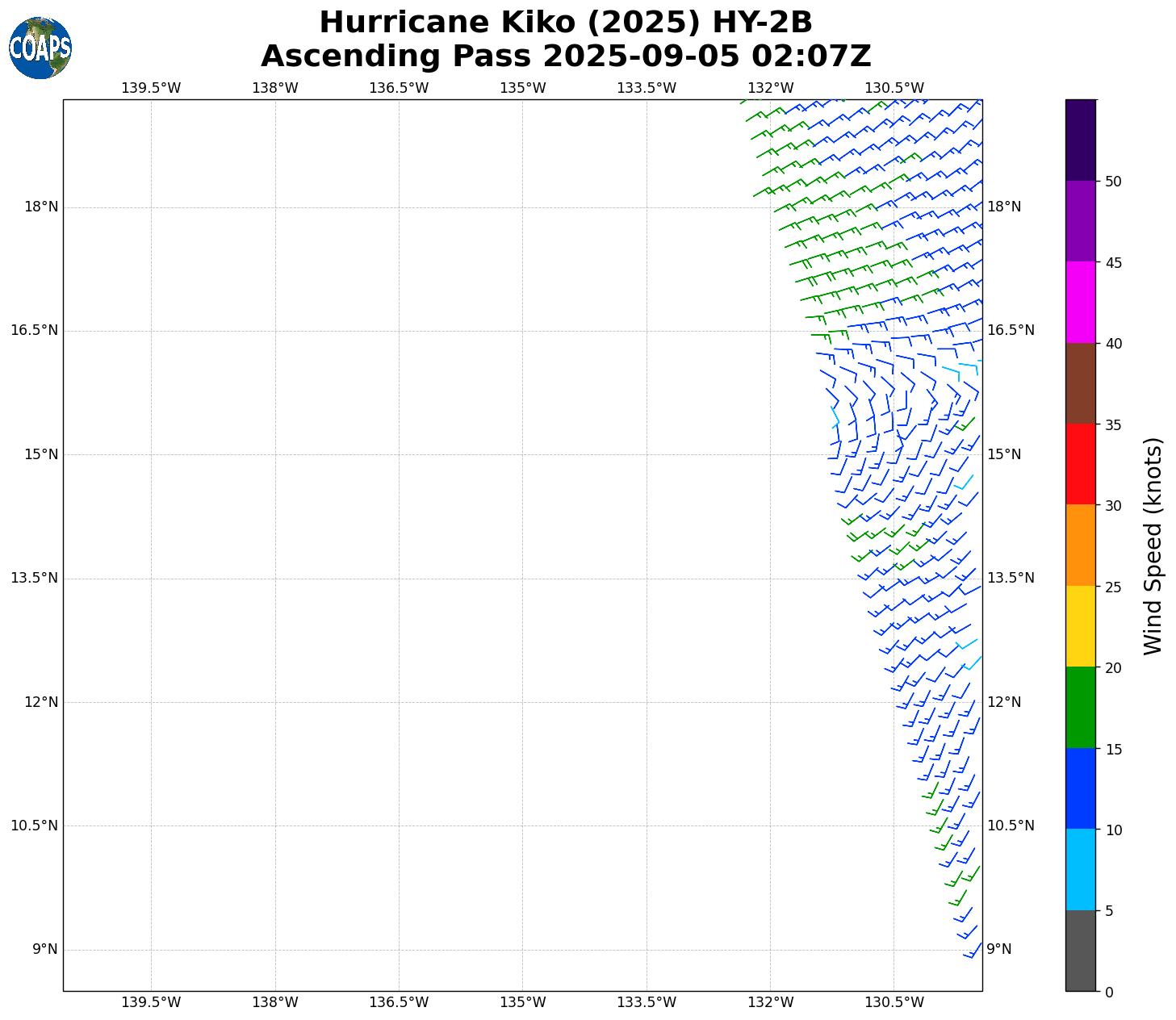Click the 18°N label on left axis
Screen dimensions: 1176x1020
point(41,207)
